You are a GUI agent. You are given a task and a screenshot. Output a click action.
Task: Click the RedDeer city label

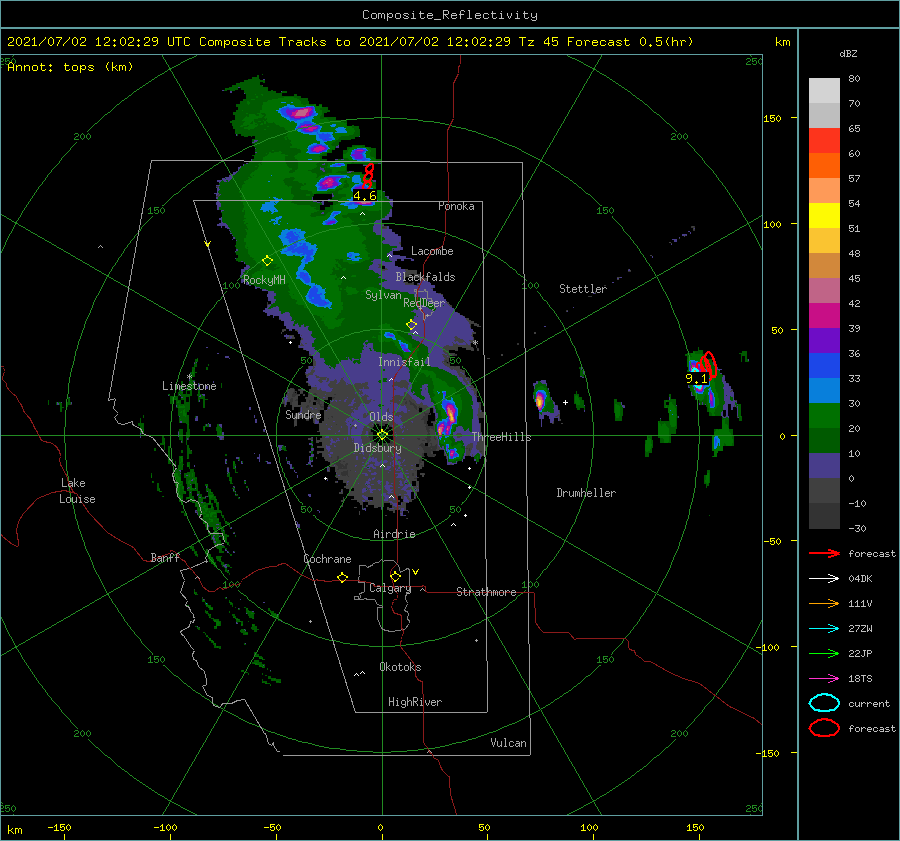424,303
